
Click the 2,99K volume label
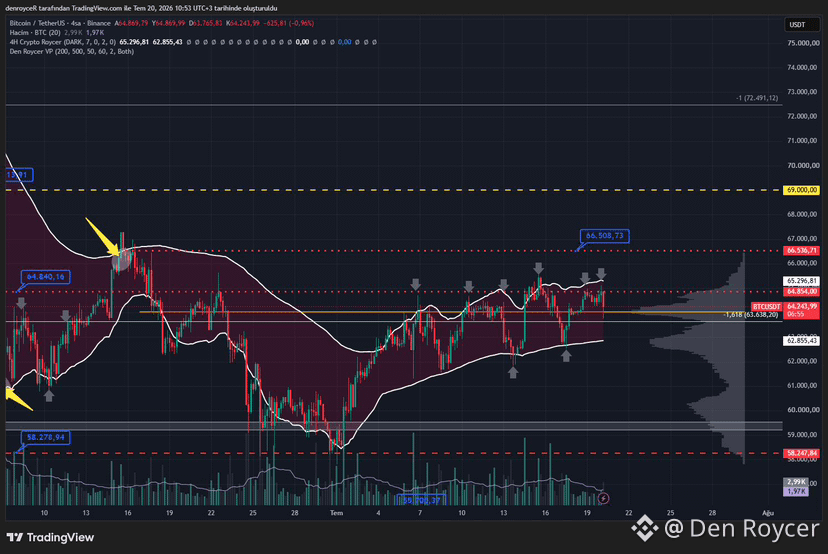tap(796, 482)
